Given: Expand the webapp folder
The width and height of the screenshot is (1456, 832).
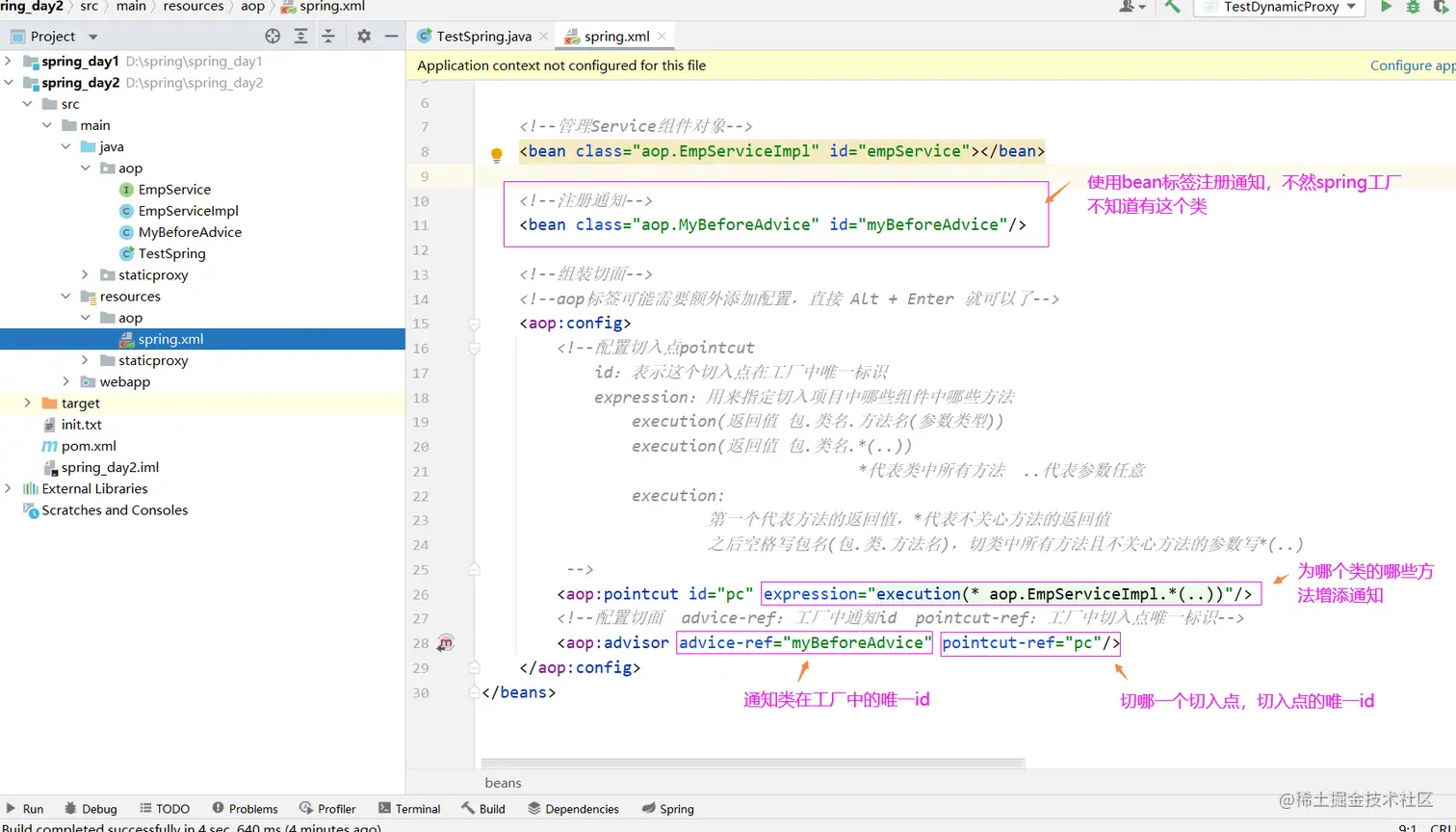Looking at the screenshot, I should [66, 381].
